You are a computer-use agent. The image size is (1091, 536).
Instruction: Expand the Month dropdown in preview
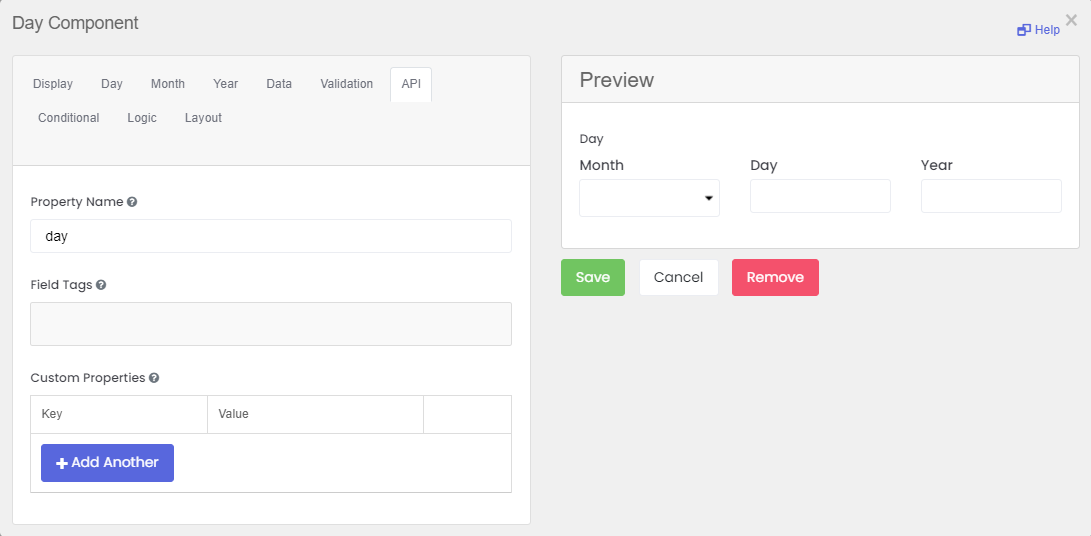point(649,198)
